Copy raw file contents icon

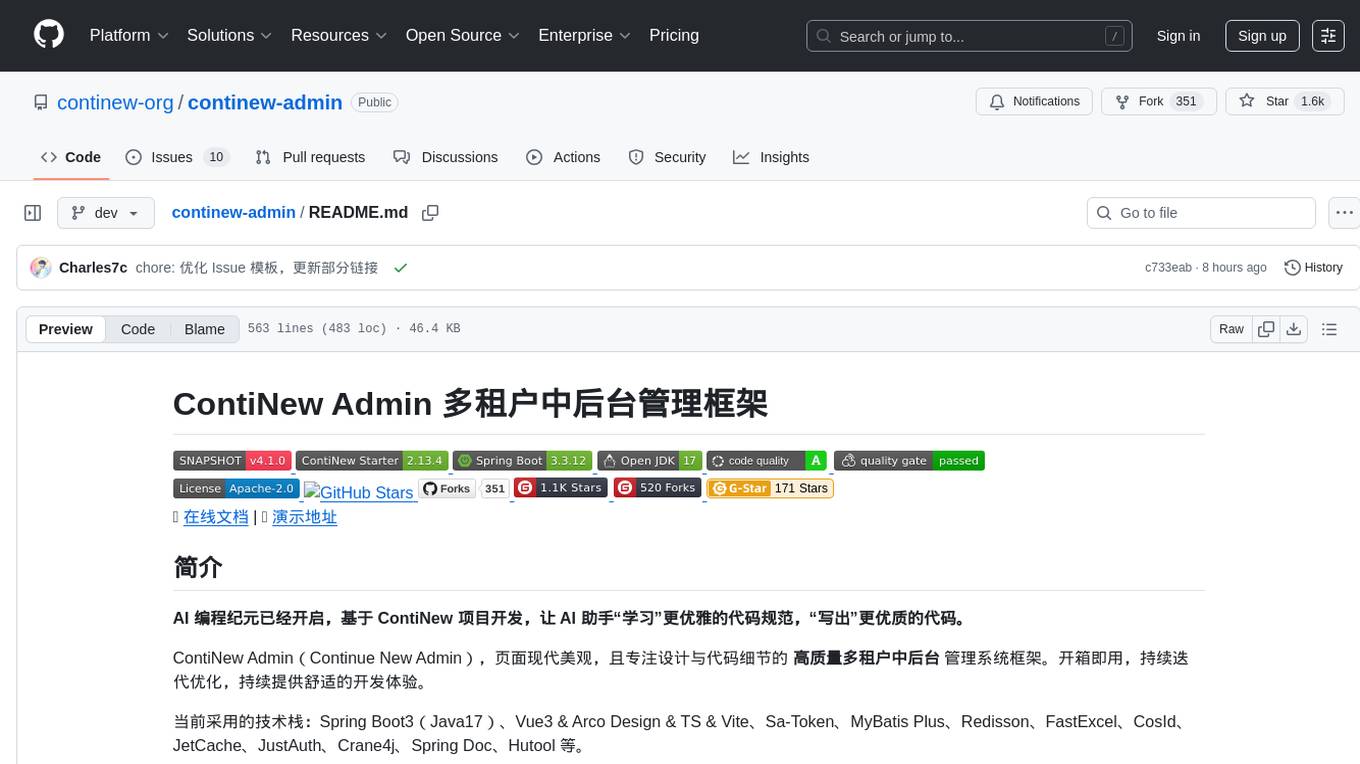1266,329
